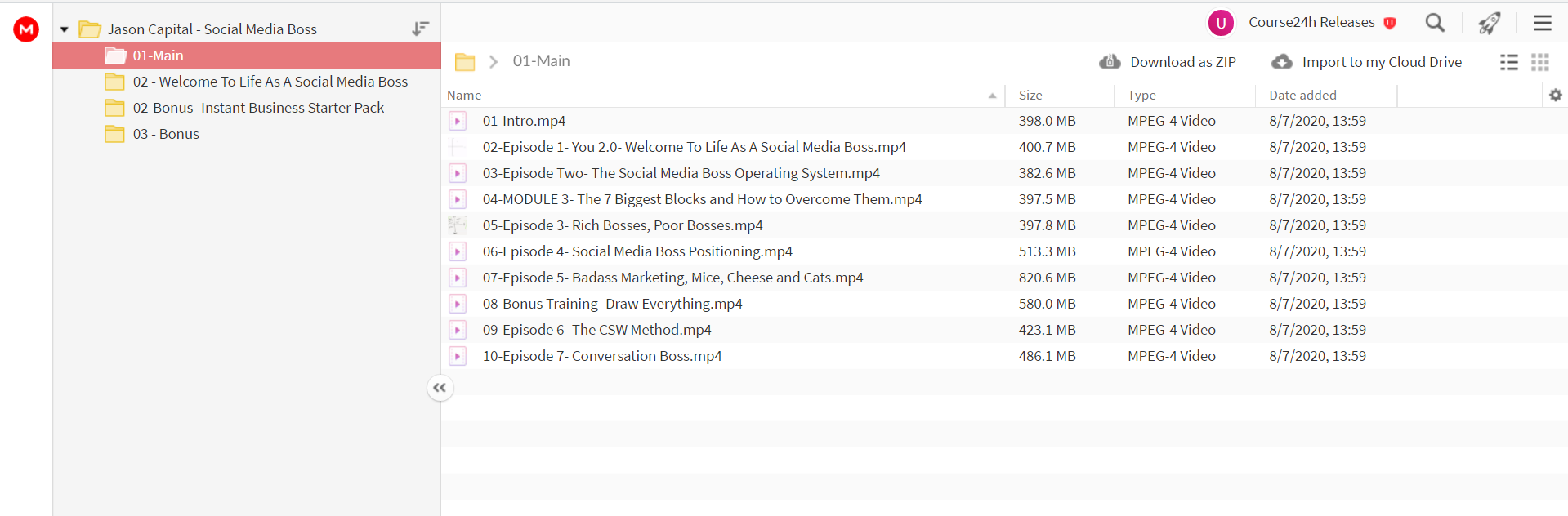The image size is (1568, 516).
Task: Click Import to my Cloud Drive
Action: tap(1382, 62)
